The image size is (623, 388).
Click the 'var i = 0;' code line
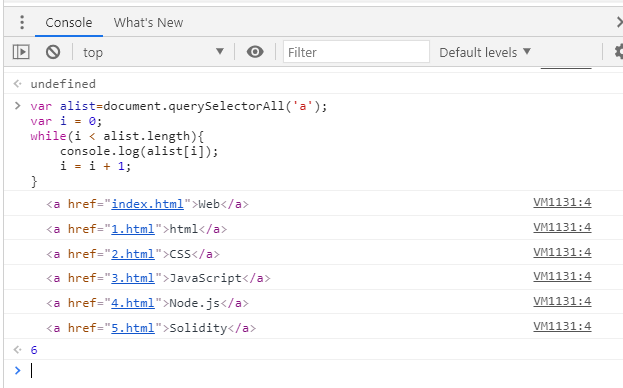coord(66,121)
